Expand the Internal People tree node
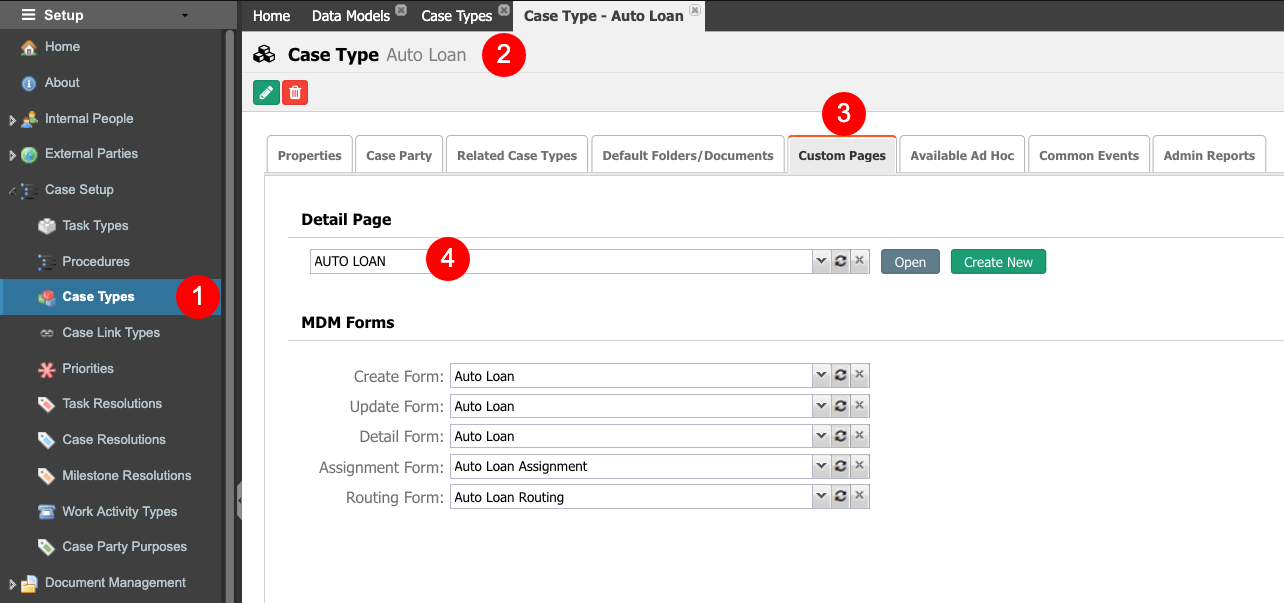Screen dimensions: 1284x603 (x=12, y=120)
